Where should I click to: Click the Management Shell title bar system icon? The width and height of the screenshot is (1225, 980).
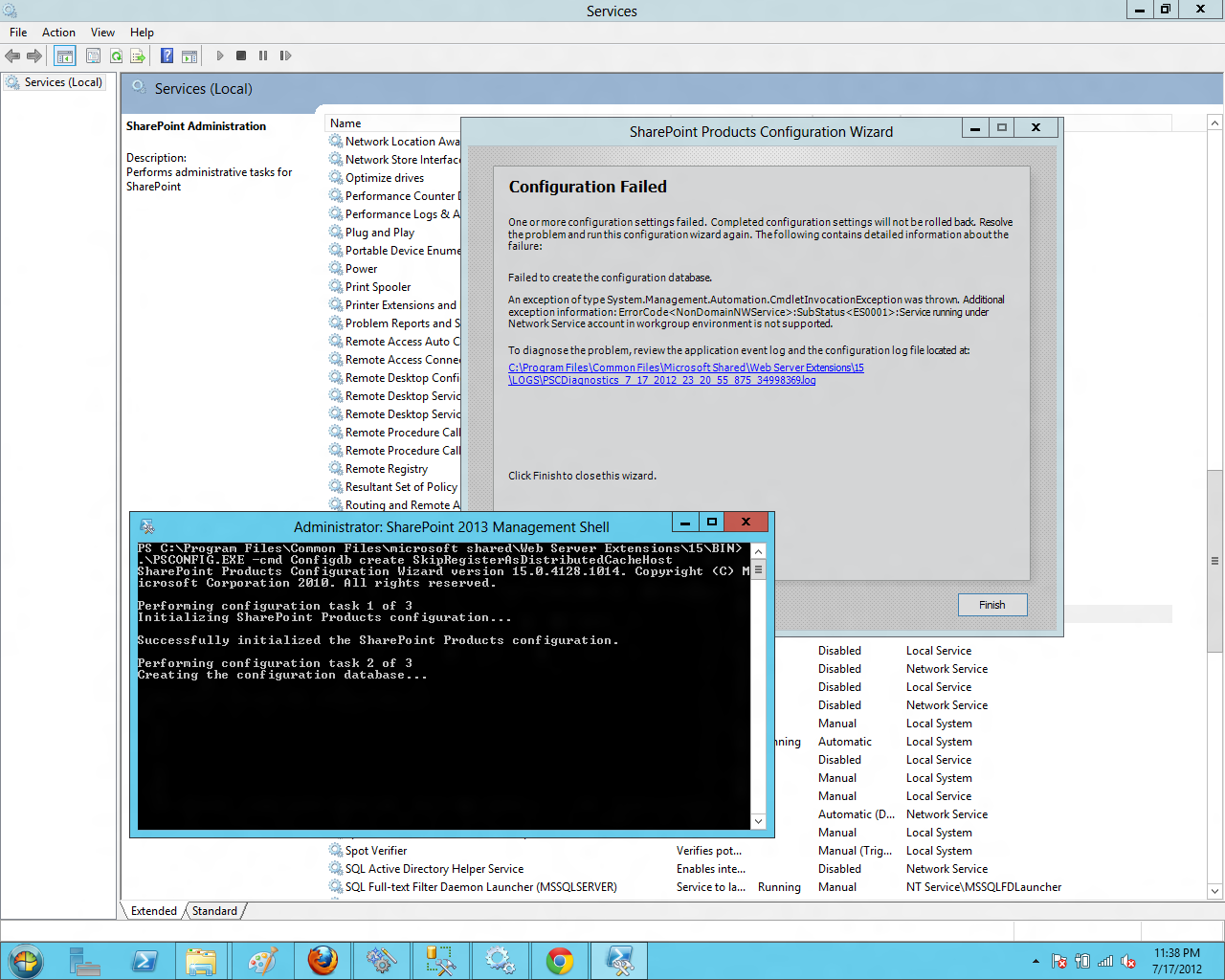146,526
